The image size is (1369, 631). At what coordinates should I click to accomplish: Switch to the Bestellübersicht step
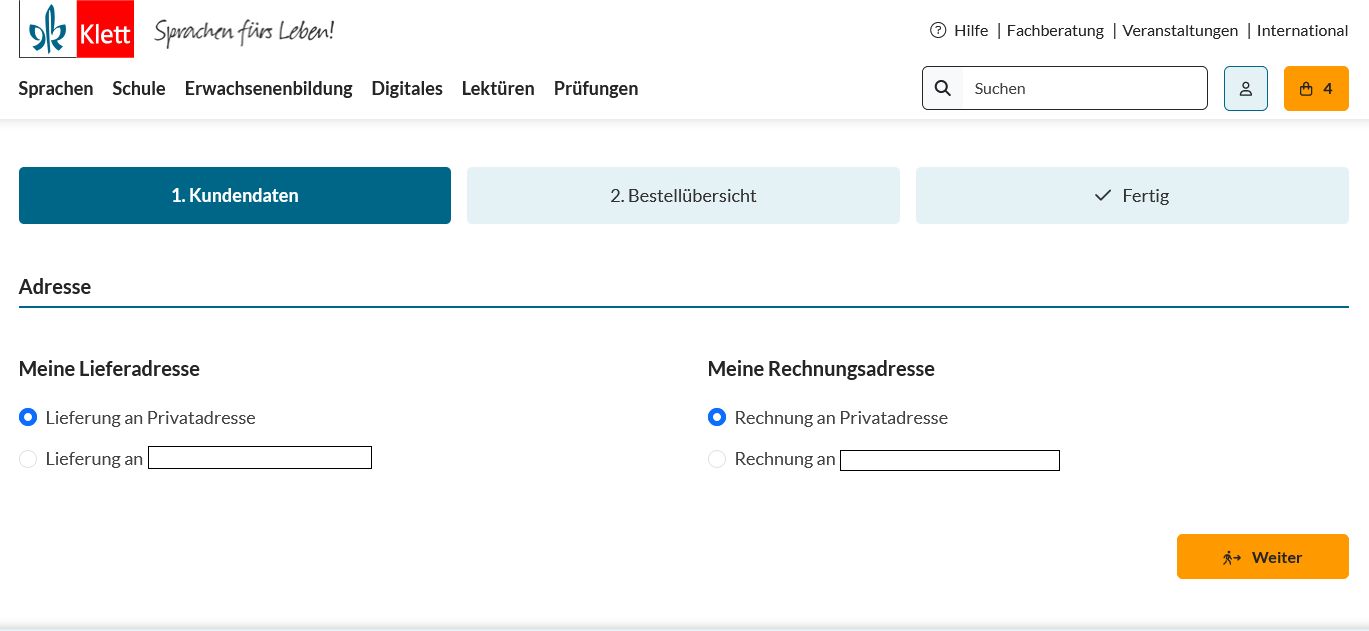click(x=683, y=195)
